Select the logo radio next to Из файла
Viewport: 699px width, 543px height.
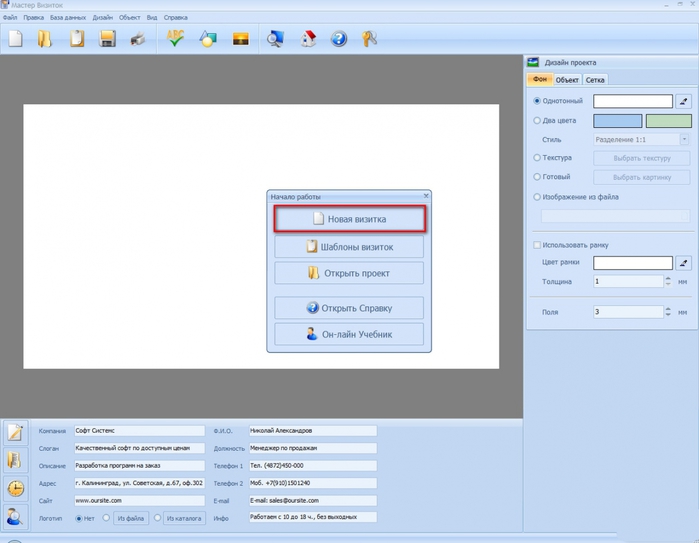point(106,518)
